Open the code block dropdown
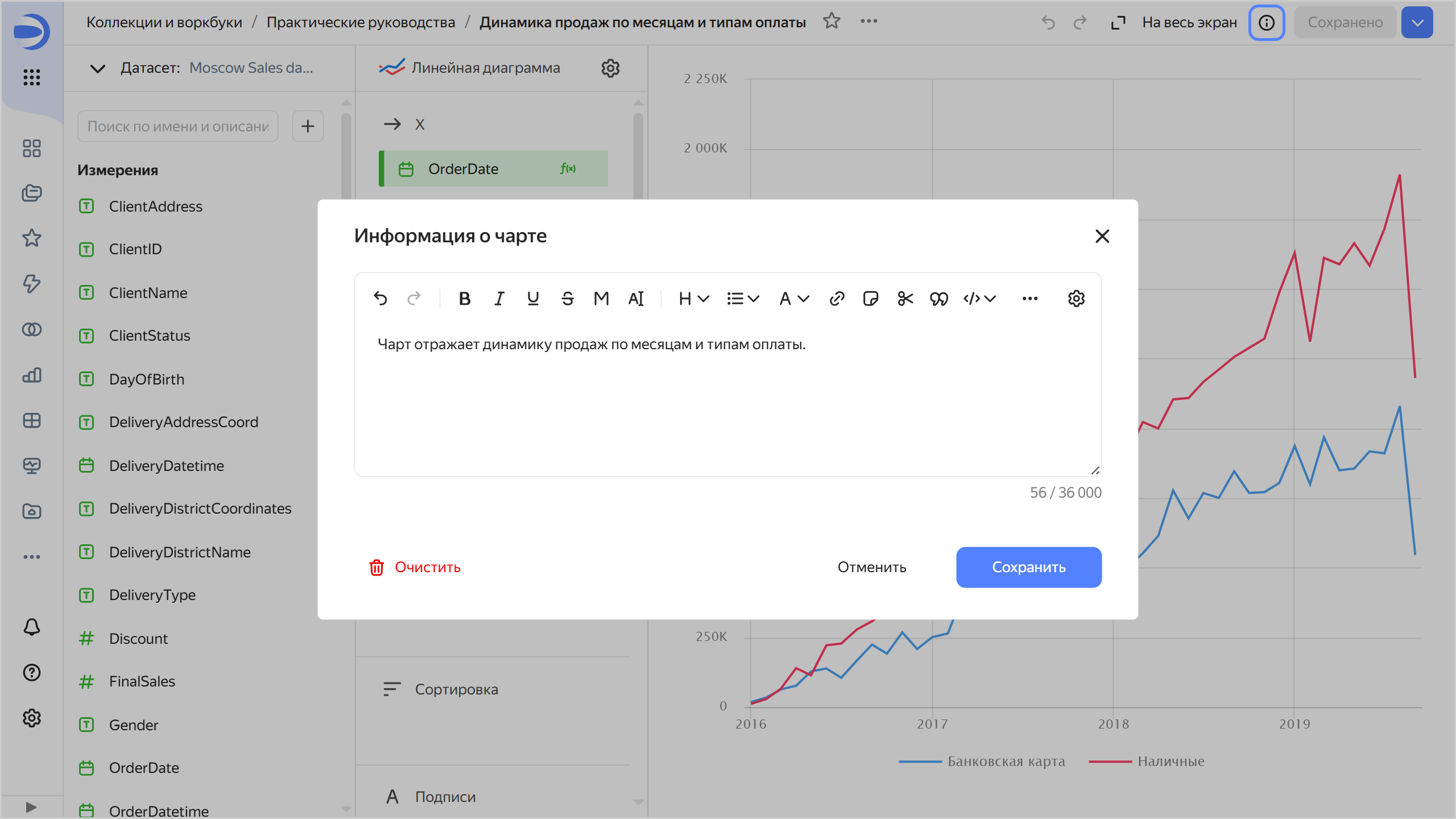This screenshot has height=819, width=1456. (979, 299)
